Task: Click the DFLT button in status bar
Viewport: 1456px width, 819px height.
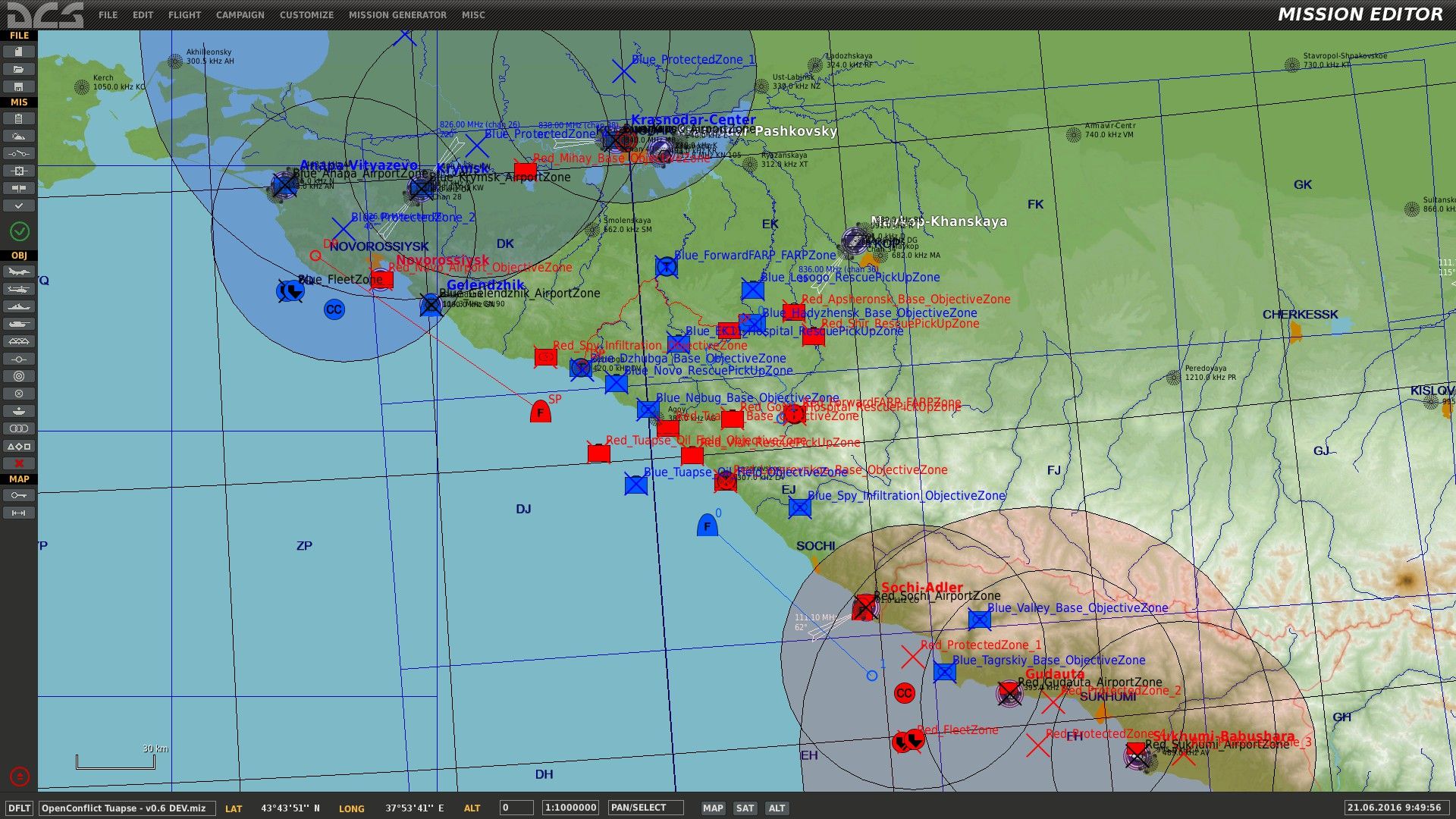Action: pos(19,808)
